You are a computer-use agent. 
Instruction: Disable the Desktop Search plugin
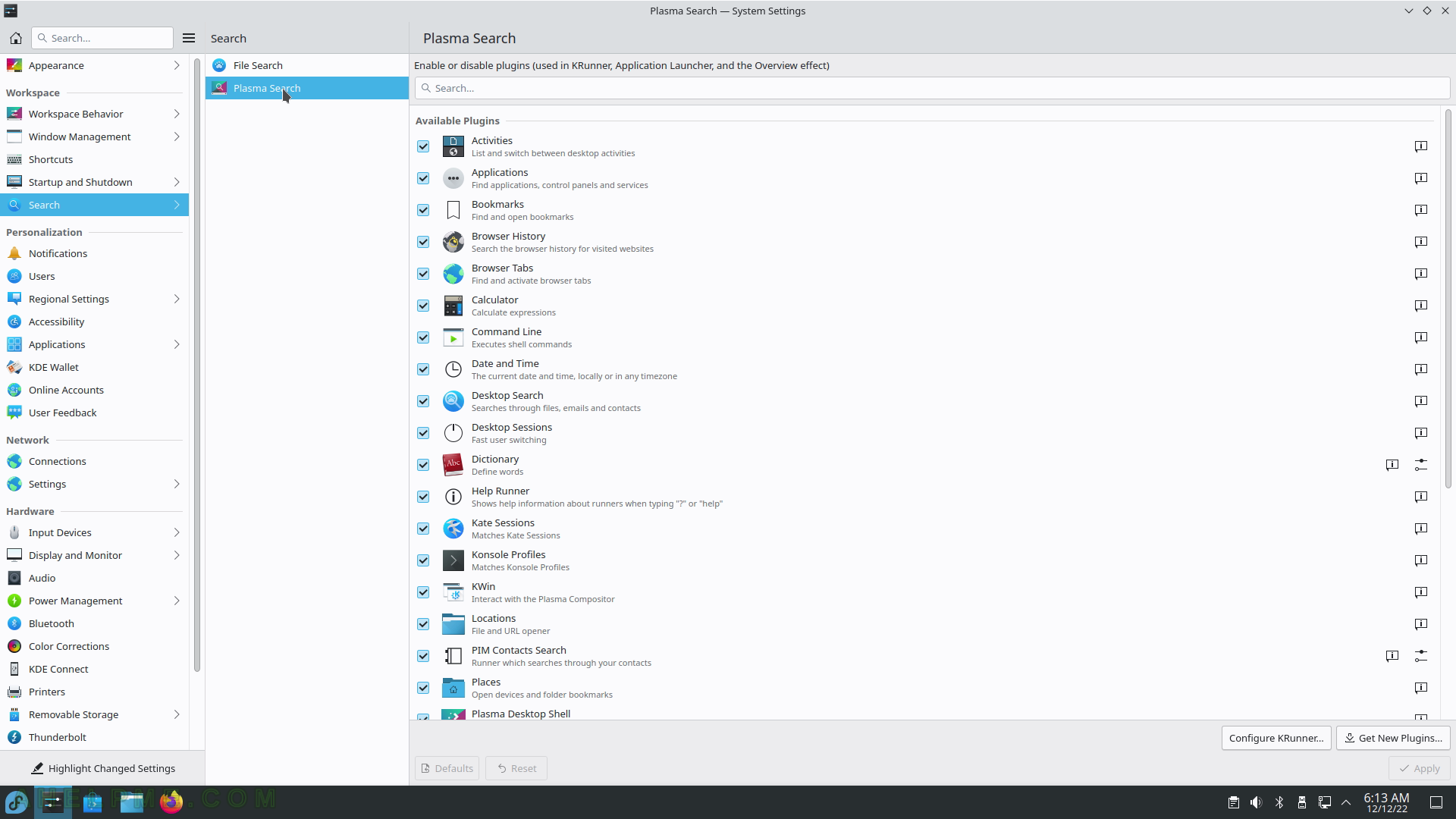point(423,401)
